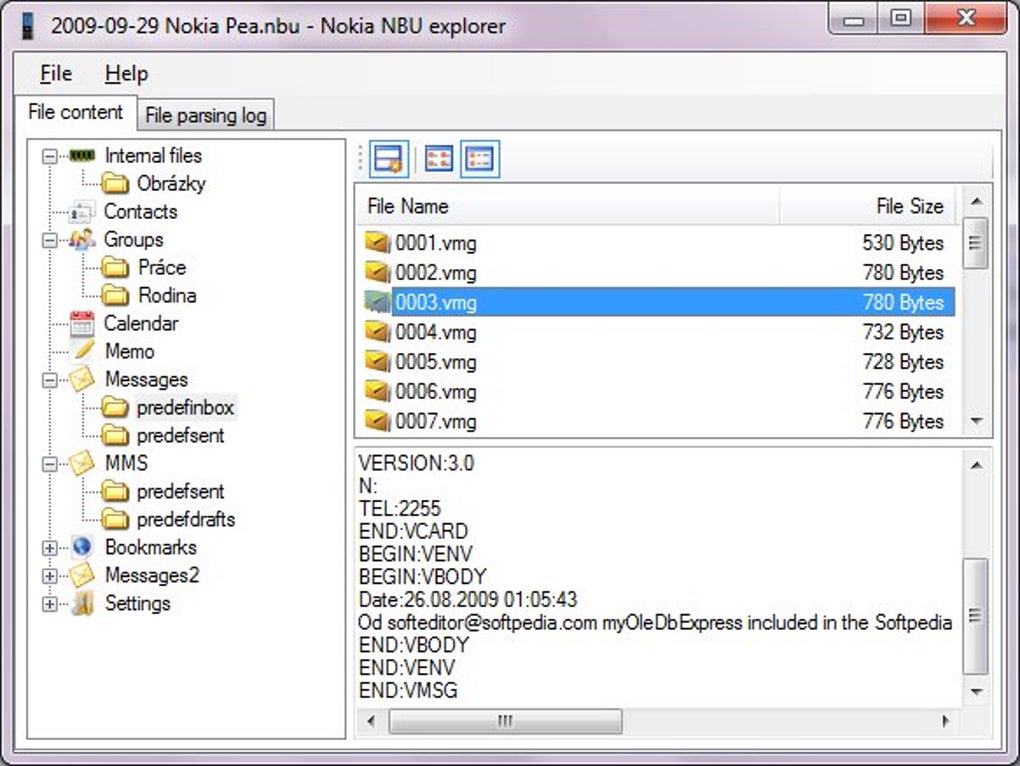
Task: Click envelope icon of 0006.vmg
Action: click(377, 391)
